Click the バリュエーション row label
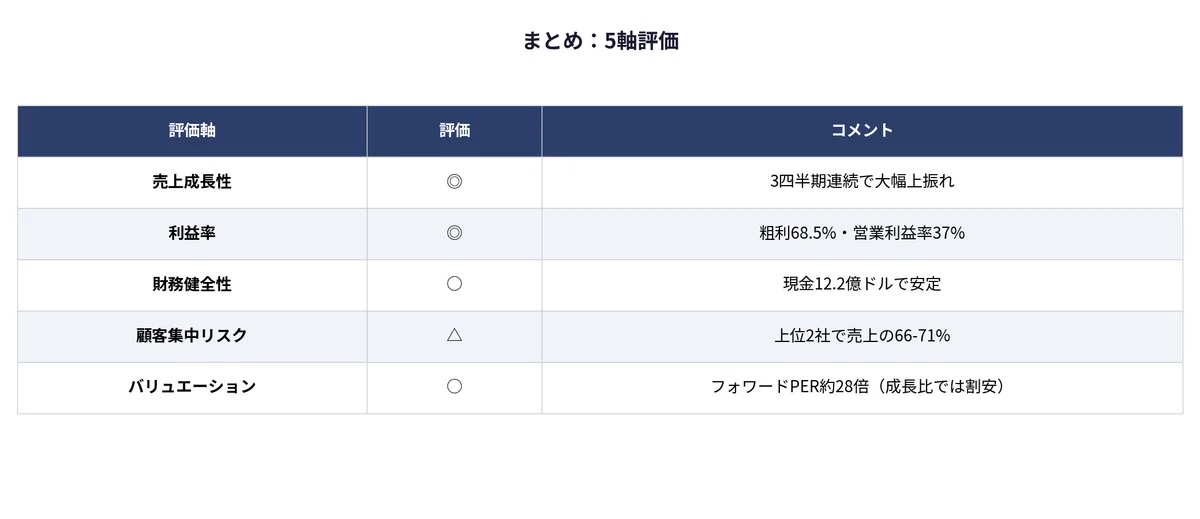This screenshot has width=1200, height=519. coord(192,386)
